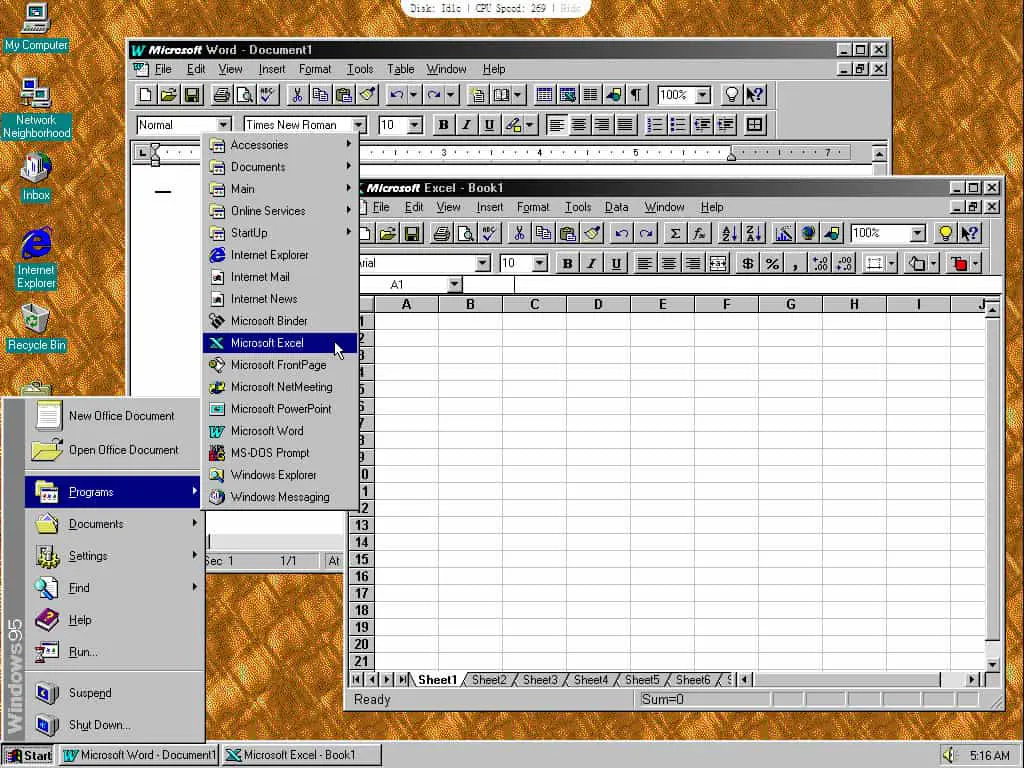Click the Start button
This screenshot has width=1024, height=768.
(x=29, y=755)
